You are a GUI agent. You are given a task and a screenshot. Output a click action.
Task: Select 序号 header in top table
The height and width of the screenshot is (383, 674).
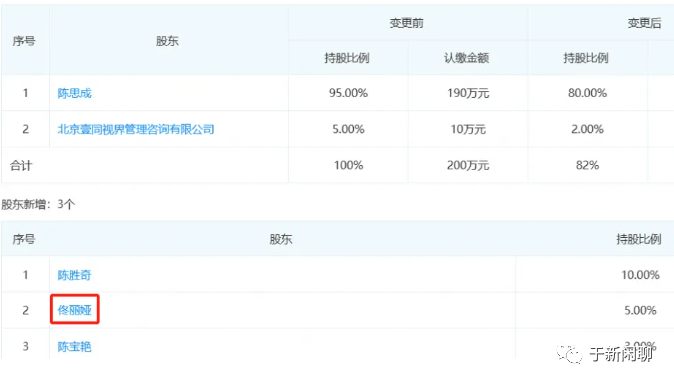tap(24, 41)
